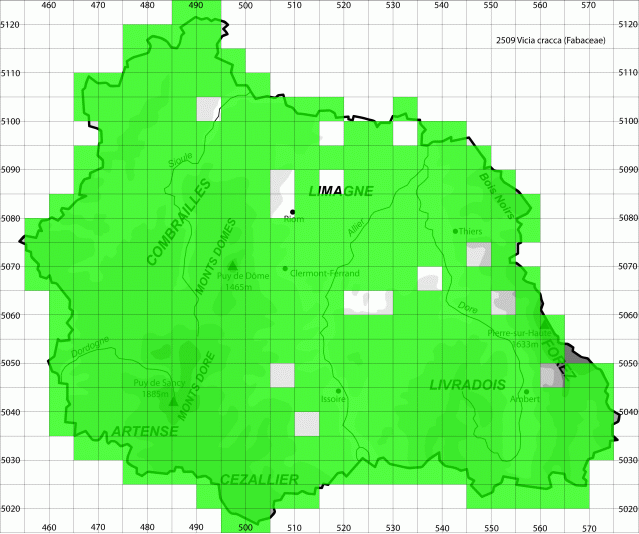Click the Ambert city dot marker
This screenshot has width=639, height=534.
(x=527, y=392)
